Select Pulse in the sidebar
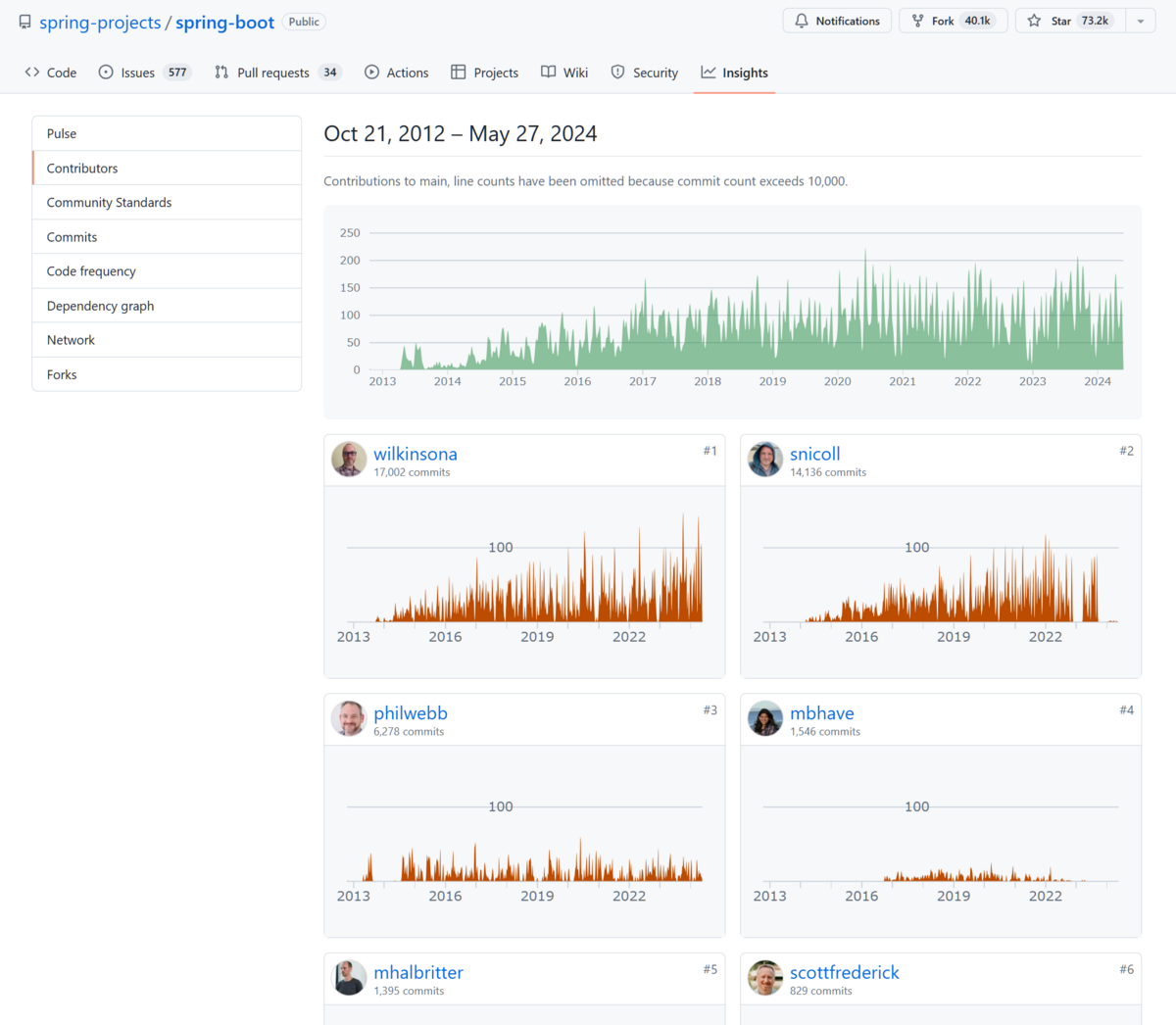 (167, 133)
